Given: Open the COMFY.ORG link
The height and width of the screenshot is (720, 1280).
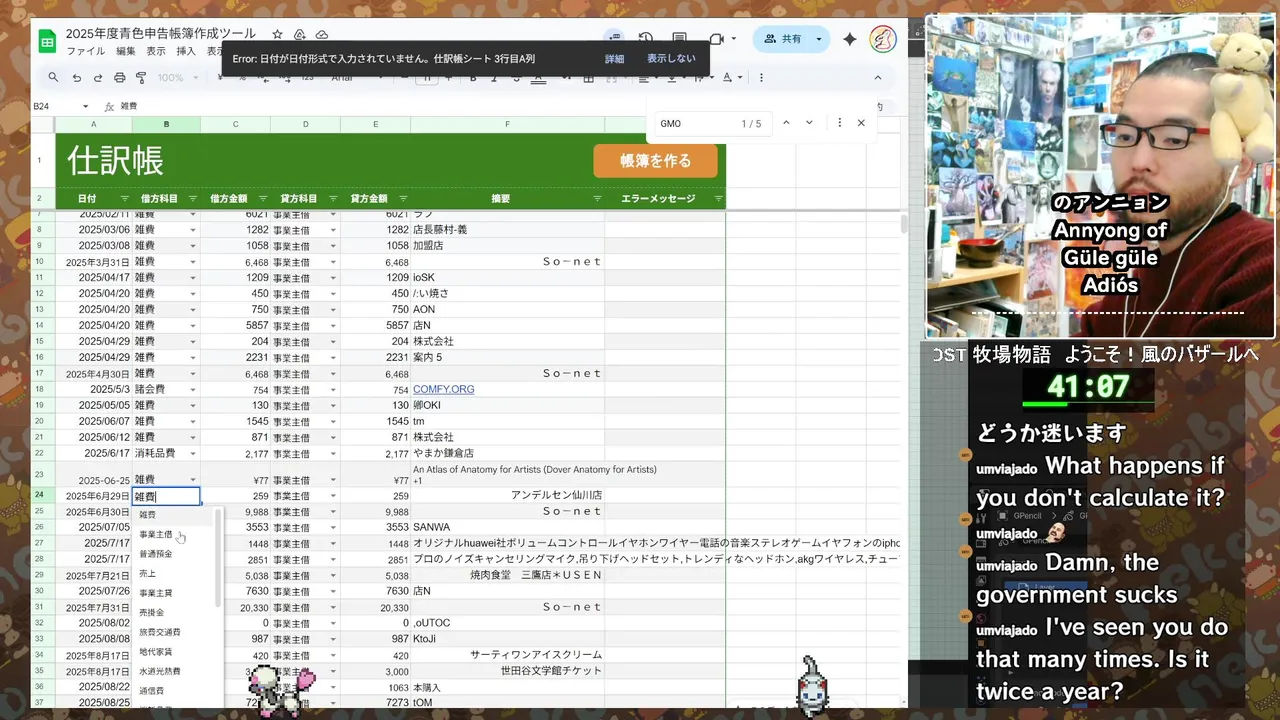Looking at the screenshot, I should click(x=443, y=389).
